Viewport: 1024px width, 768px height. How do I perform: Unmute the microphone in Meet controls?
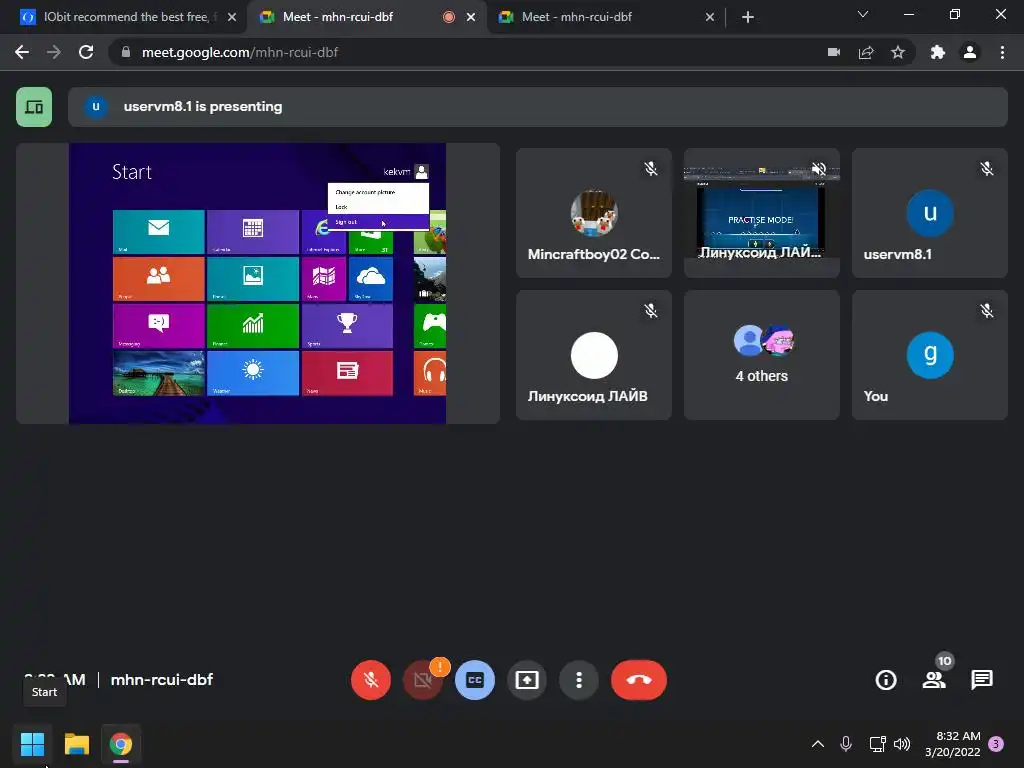(x=370, y=680)
